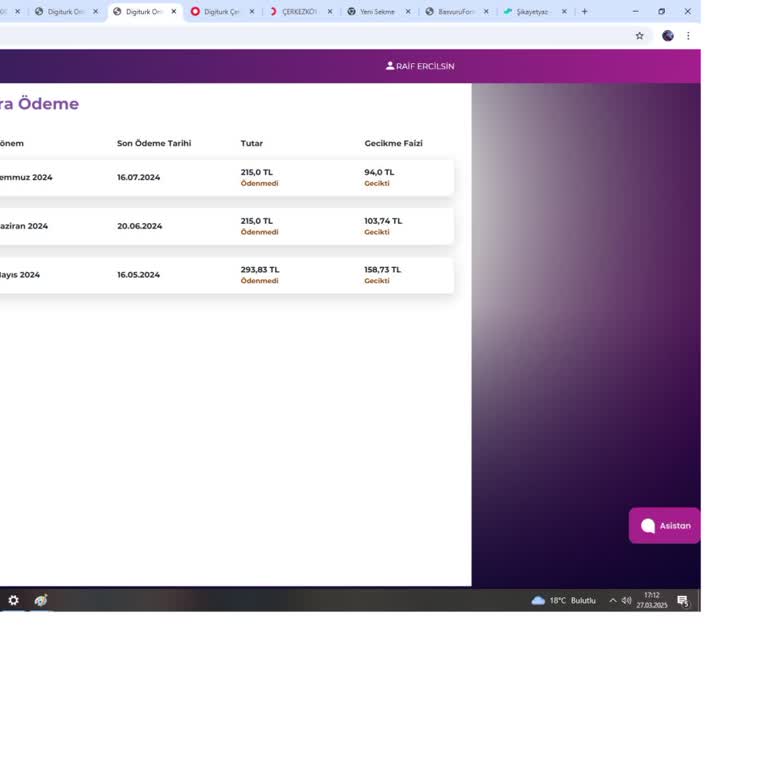The height and width of the screenshot is (768, 768).
Task: Click Ödenmedi status in the 16.05.2024 row
Action: 259,281
